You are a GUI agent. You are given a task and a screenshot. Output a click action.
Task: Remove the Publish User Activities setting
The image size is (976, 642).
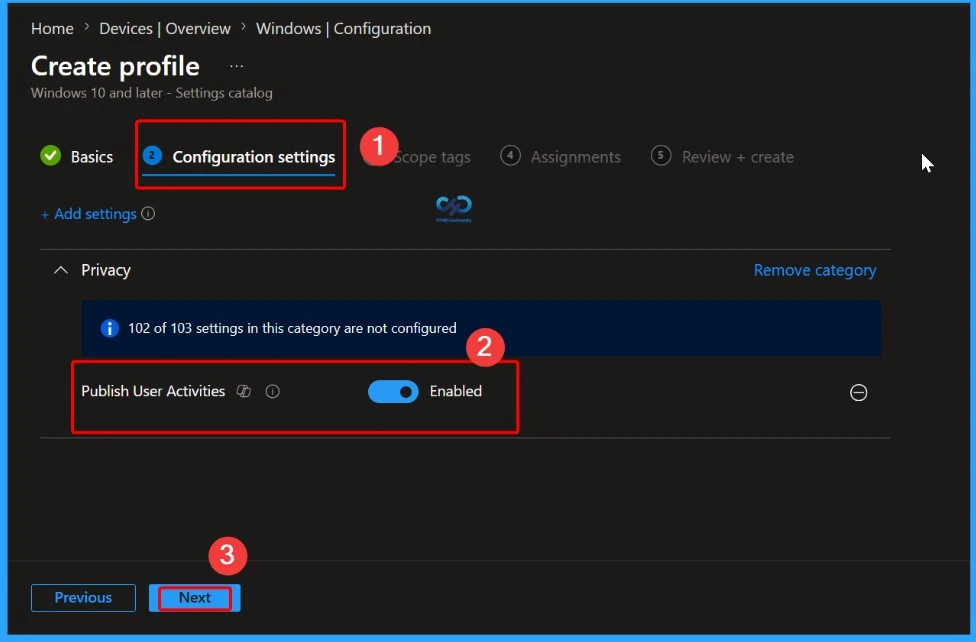[858, 392]
